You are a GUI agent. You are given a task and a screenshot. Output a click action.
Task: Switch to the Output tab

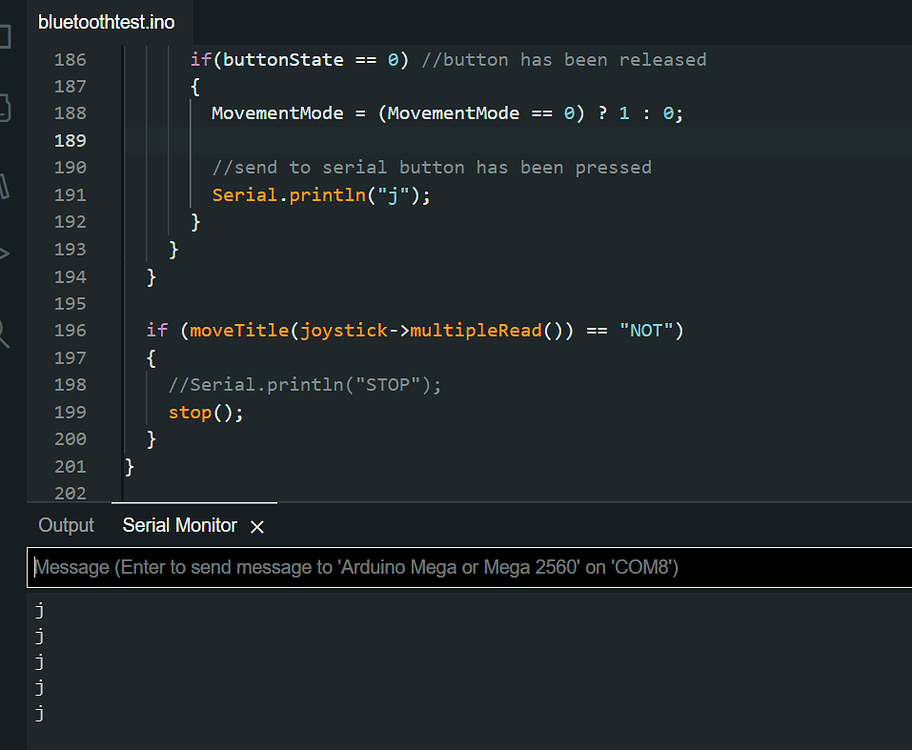(66, 525)
